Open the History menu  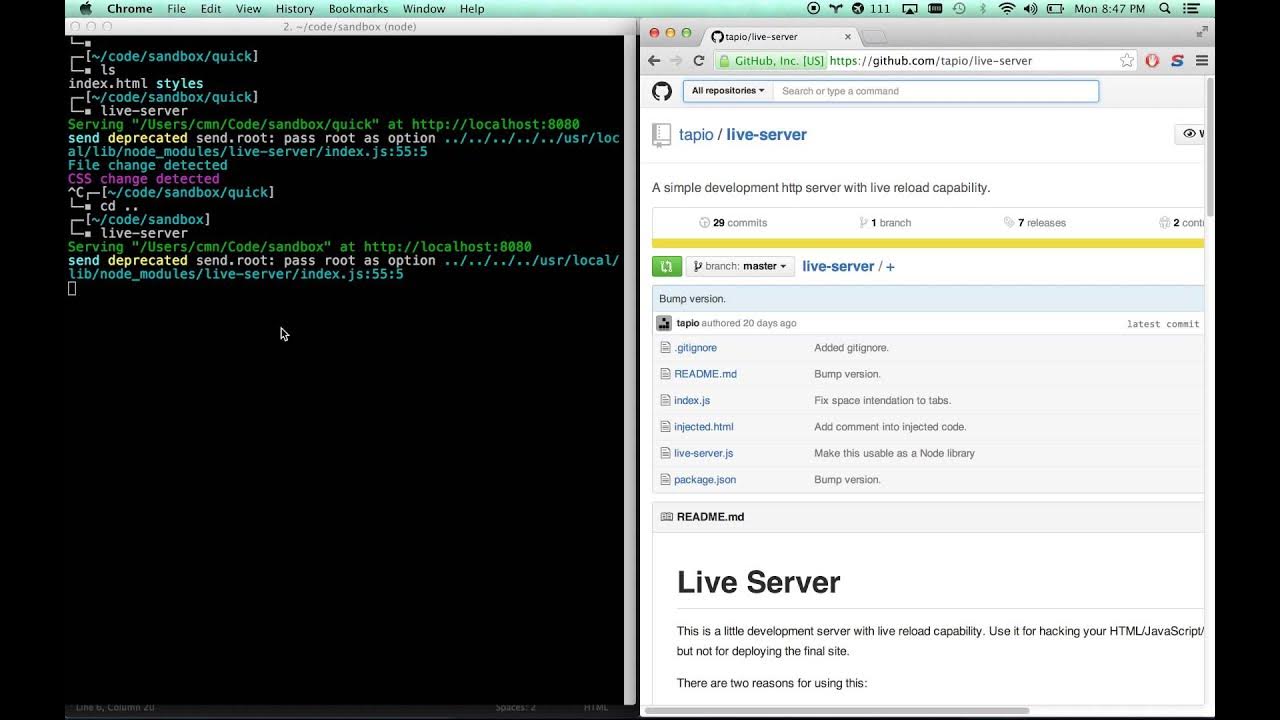pyautogui.click(x=295, y=8)
